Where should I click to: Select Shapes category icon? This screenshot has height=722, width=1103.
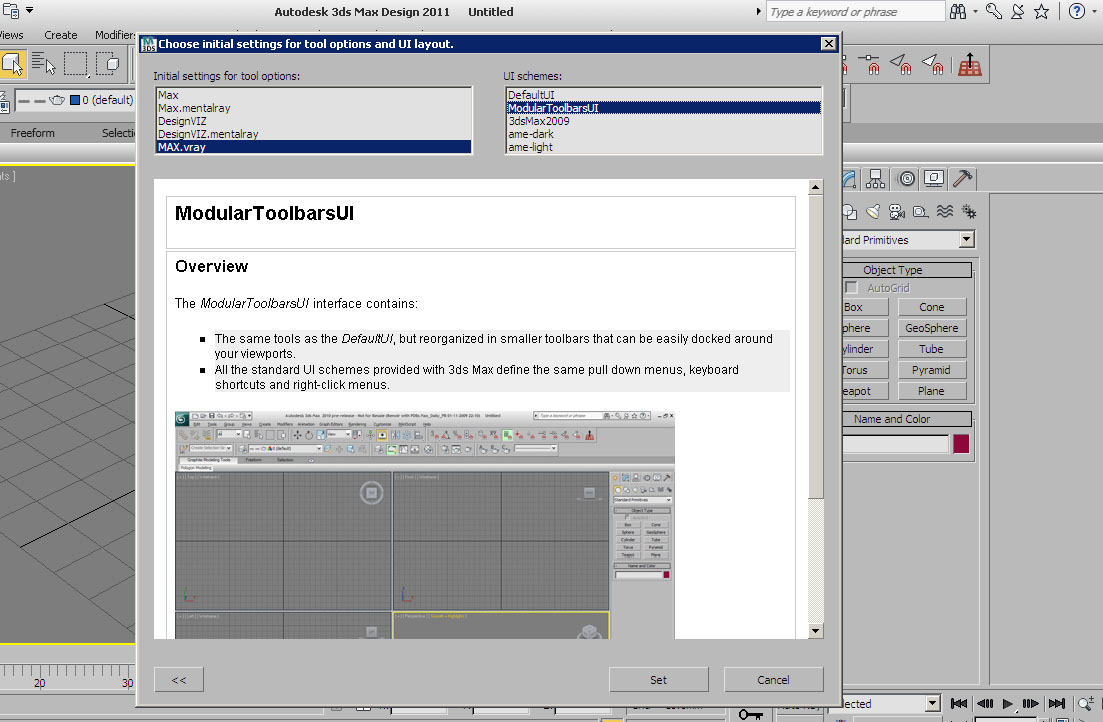click(x=850, y=211)
